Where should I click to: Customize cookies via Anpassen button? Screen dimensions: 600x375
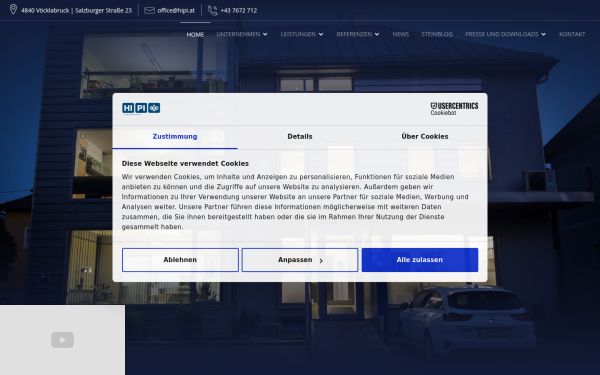tap(300, 260)
